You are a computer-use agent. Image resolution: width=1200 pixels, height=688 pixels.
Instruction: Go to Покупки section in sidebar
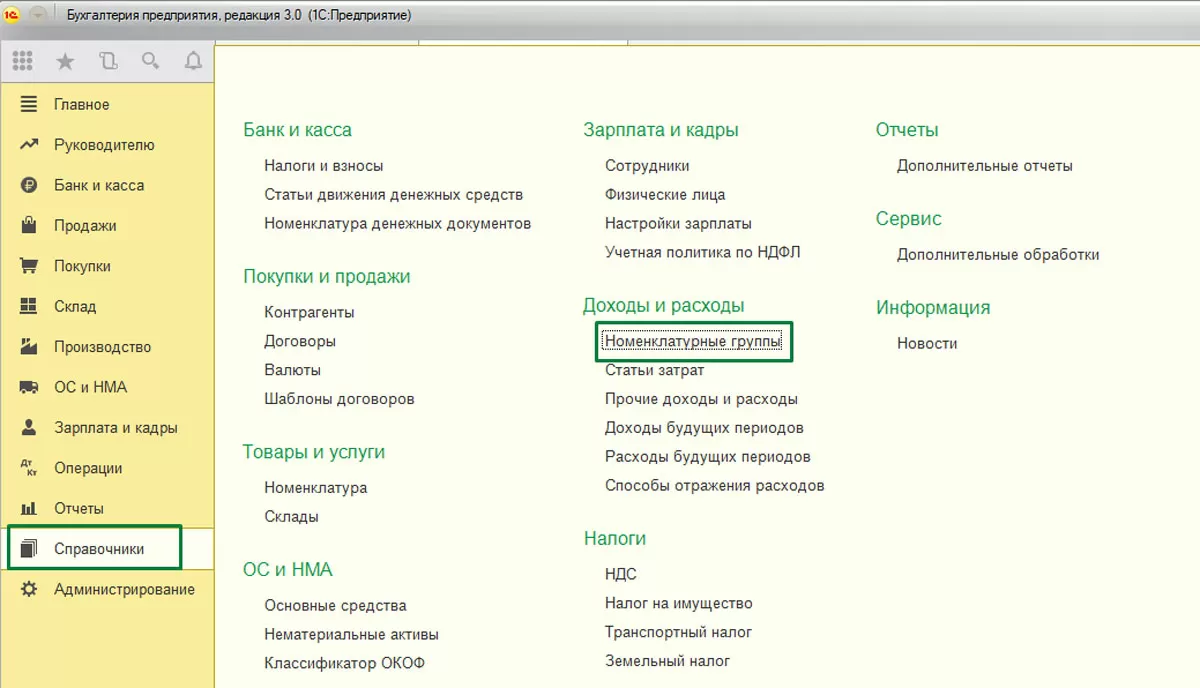(x=82, y=266)
